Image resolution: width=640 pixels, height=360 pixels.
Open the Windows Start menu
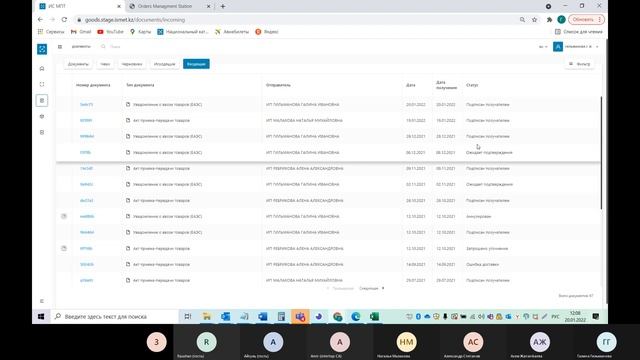point(41,316)
